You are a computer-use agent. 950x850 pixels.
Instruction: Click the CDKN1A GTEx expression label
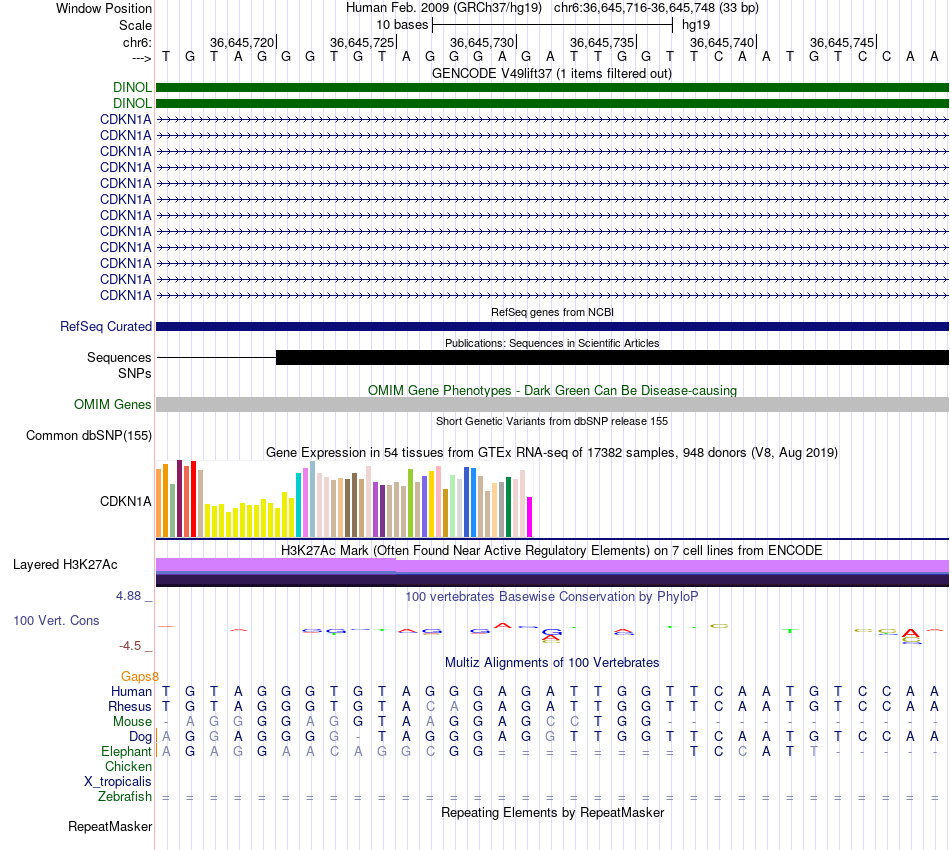pyautogui.click(x=125, y=502)
